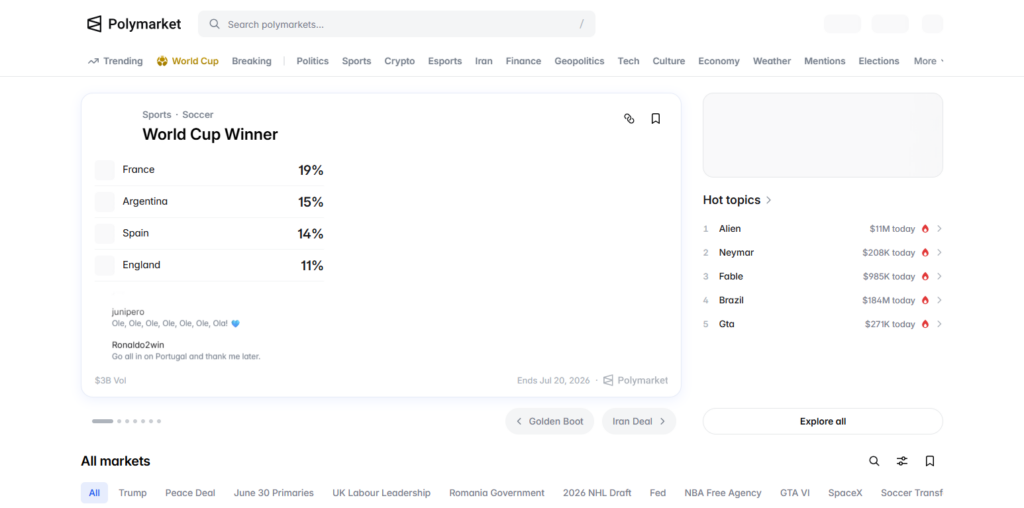Screen dimensions: 1024x508
Task: Switch to the Politics tab
Action: (312, 61)
